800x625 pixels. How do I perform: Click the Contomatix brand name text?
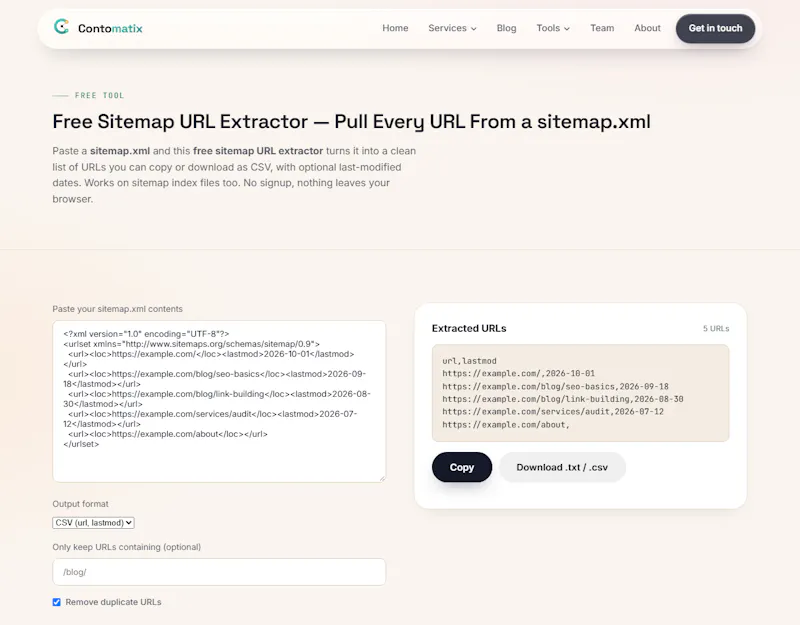[110, 29]
